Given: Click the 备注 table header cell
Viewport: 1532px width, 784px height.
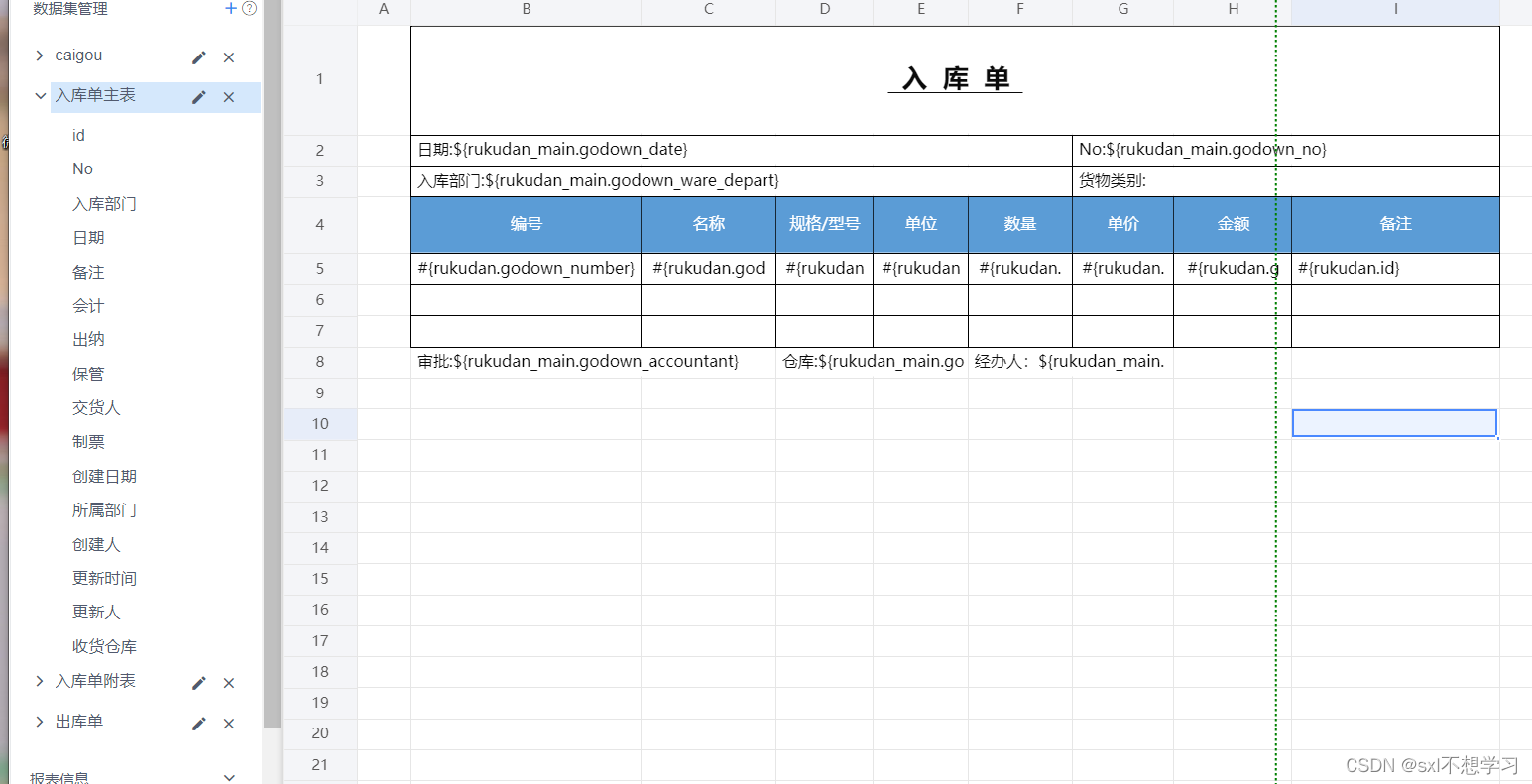Looking at the screenshot, I should click(x=1395, y=224).
